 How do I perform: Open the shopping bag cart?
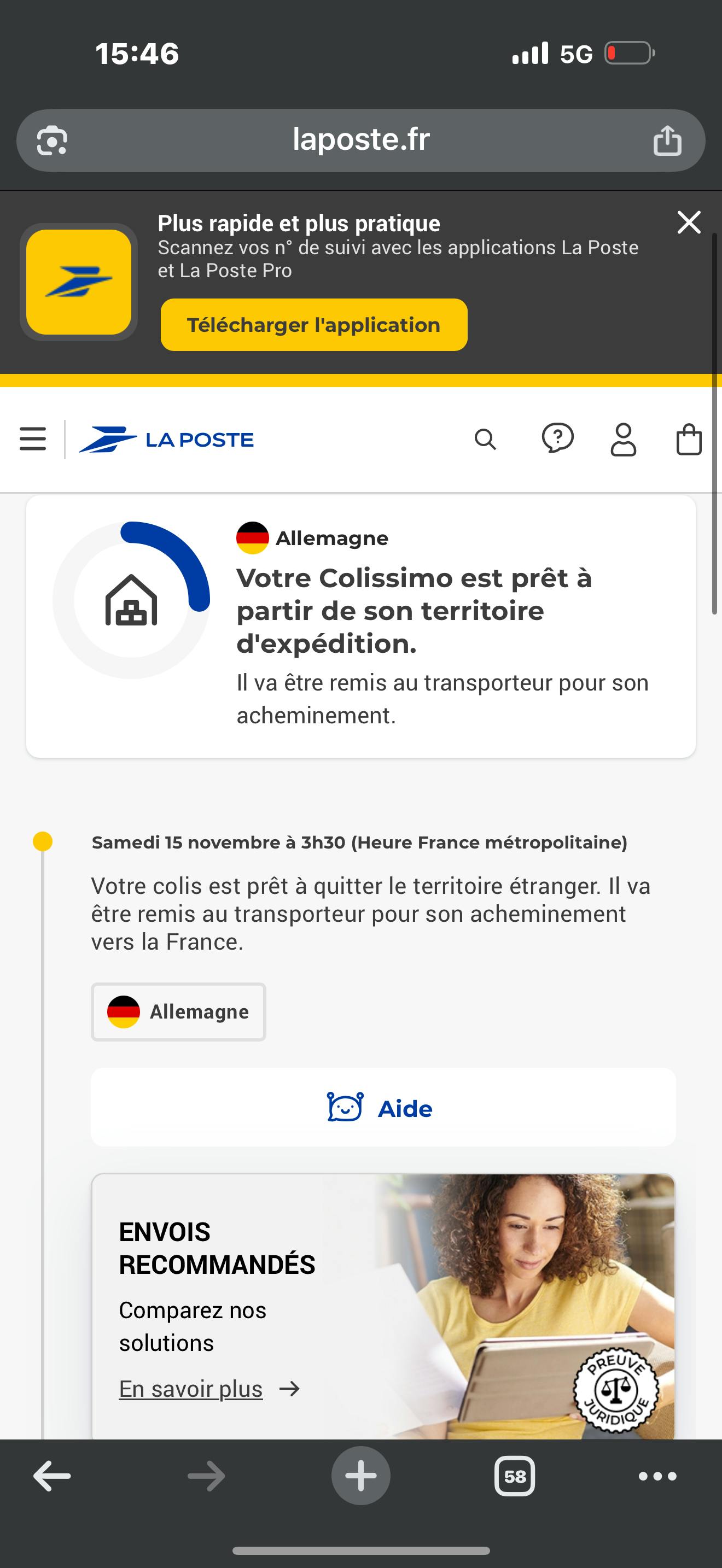(689, 440)
